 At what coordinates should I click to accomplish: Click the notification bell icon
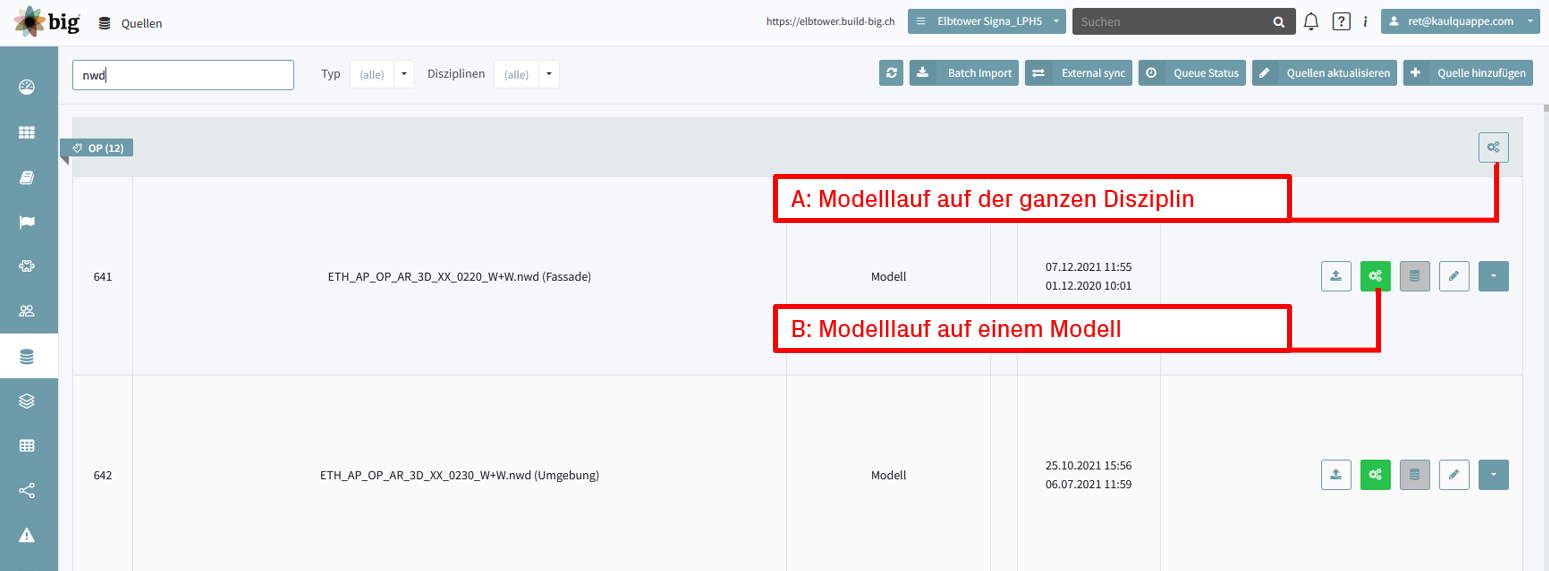1311,21
